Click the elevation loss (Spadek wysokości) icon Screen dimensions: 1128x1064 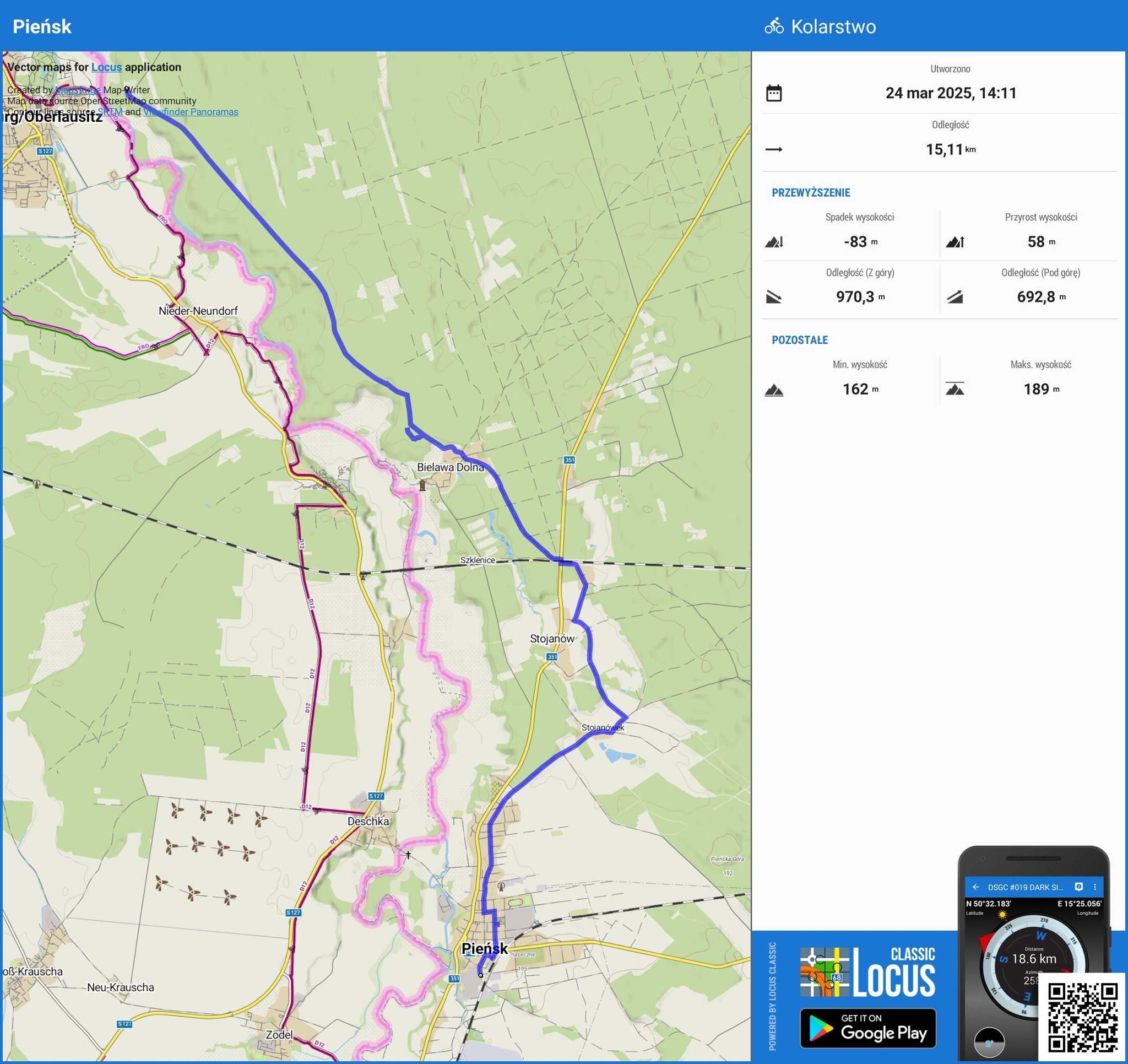point(773,242)
